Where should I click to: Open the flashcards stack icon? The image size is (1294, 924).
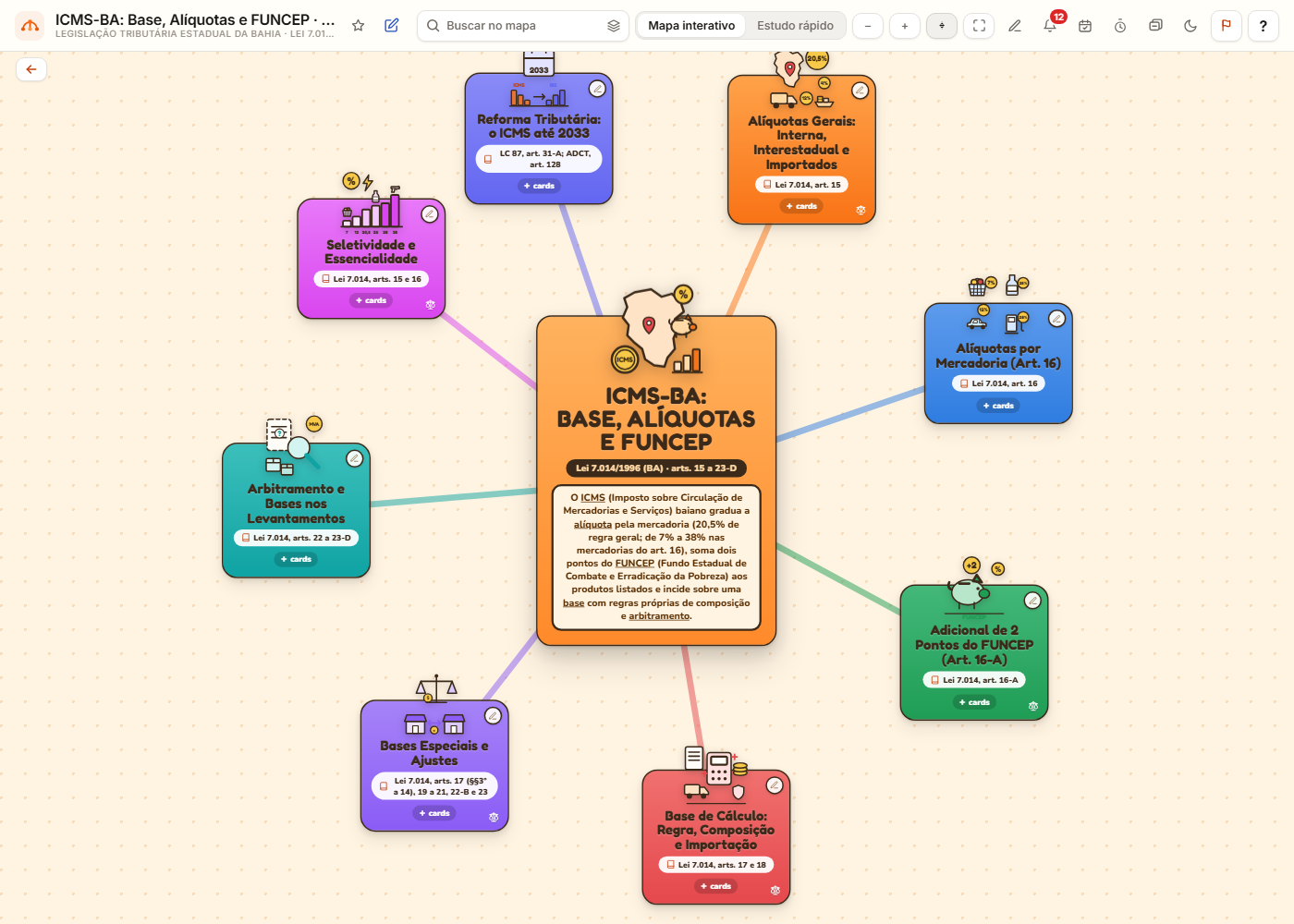(1155, 26)
